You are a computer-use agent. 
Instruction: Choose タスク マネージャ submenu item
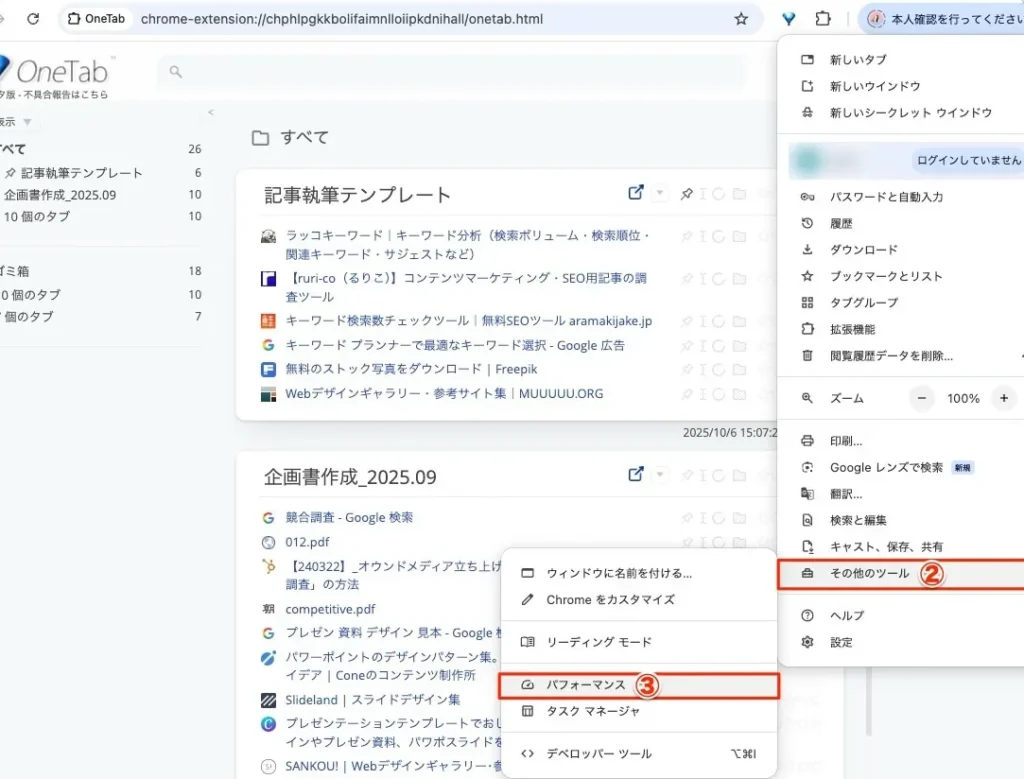[x=639, y=711]
